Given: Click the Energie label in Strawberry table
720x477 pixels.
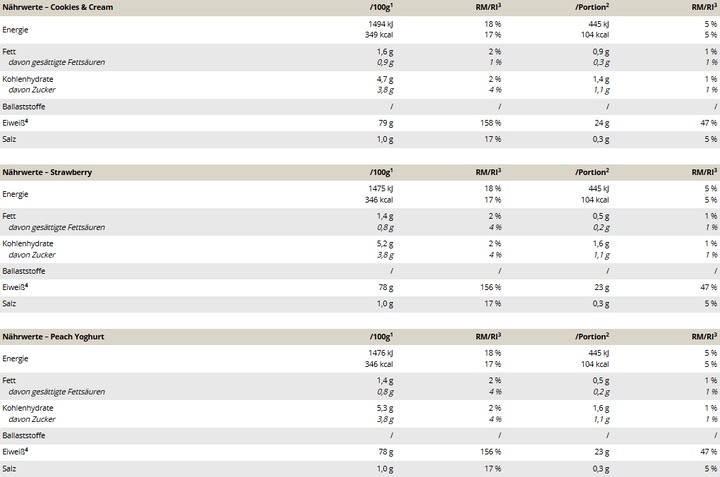Looking at the screenshot, I should click(x=15, y=194).
